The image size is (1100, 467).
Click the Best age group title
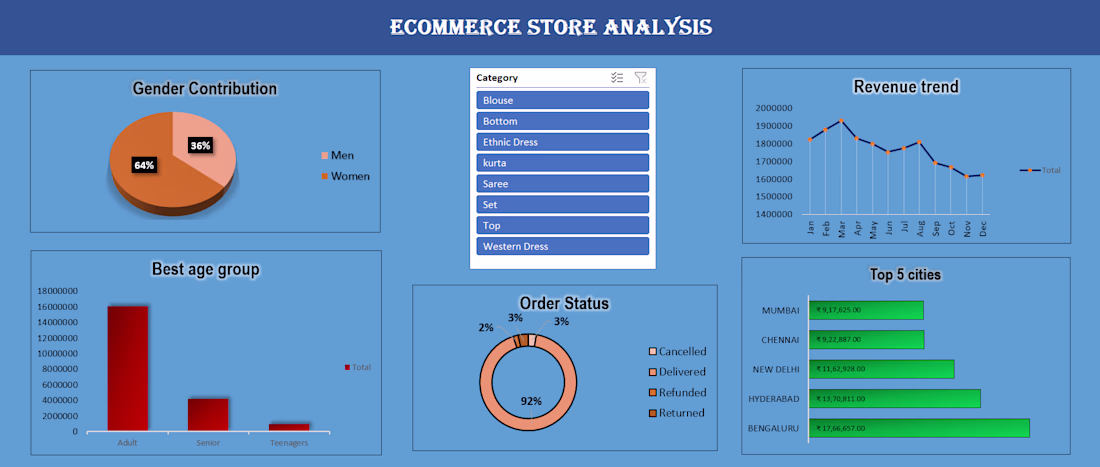[206, 269]
